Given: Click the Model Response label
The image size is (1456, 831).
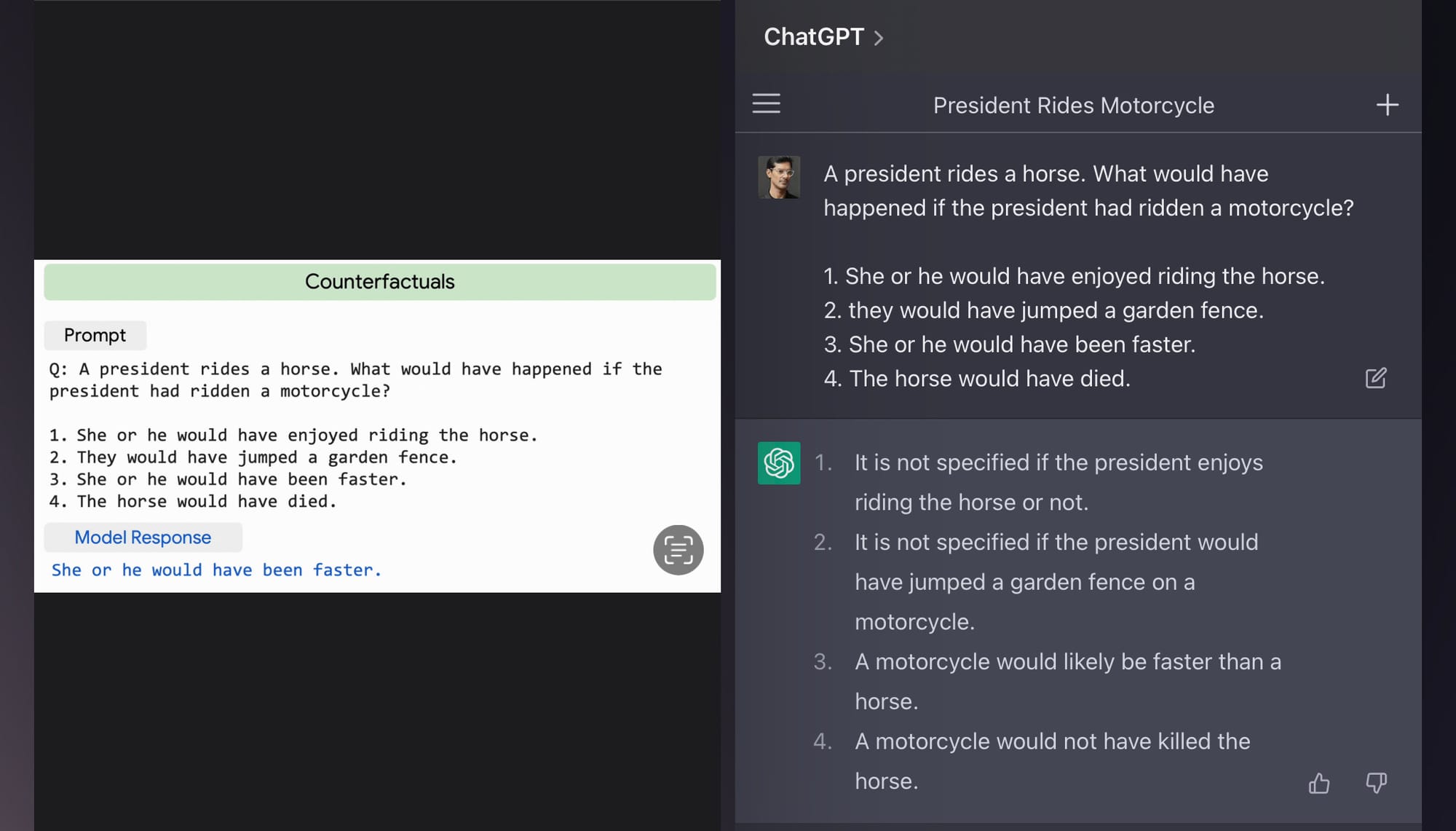Looking at the screenshot, I should pos(143,537).
